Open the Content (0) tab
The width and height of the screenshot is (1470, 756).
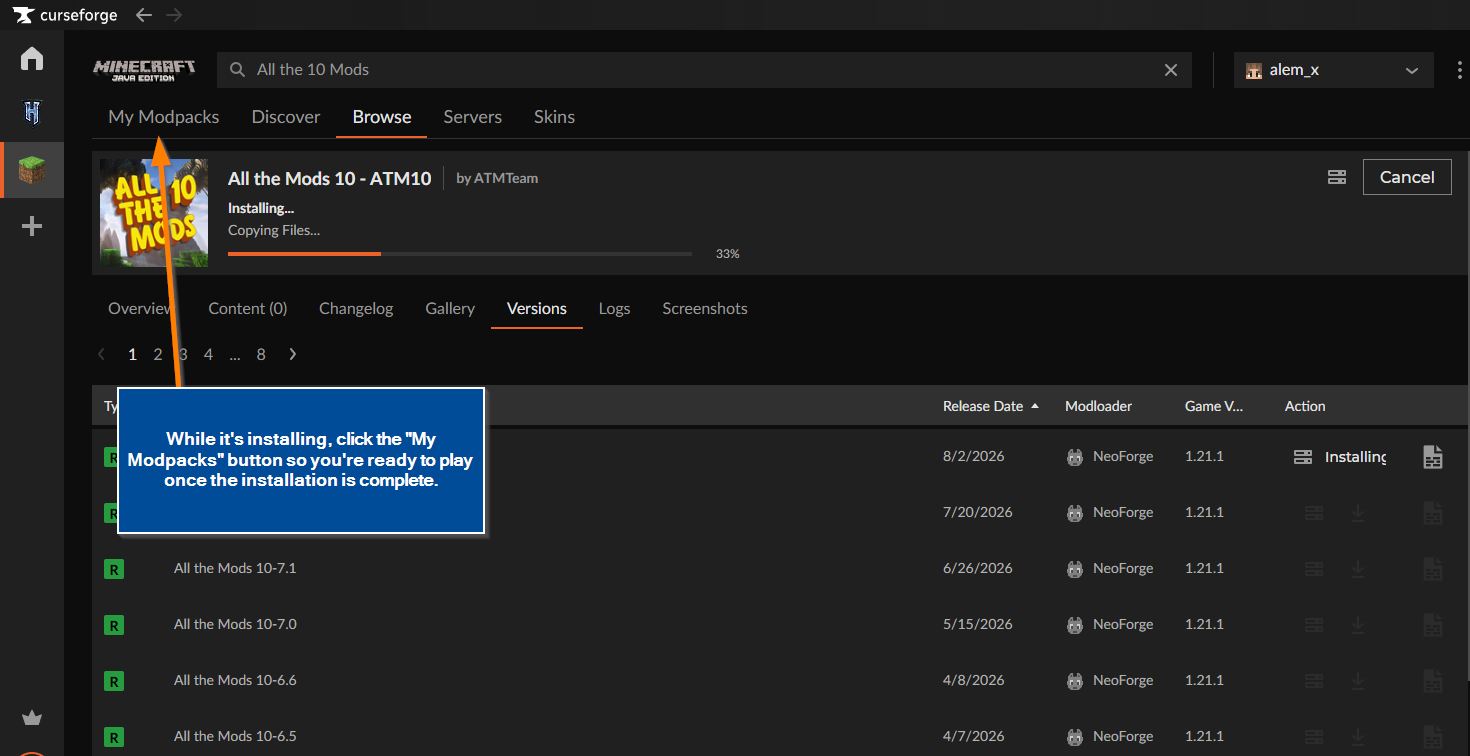point(248,308)
